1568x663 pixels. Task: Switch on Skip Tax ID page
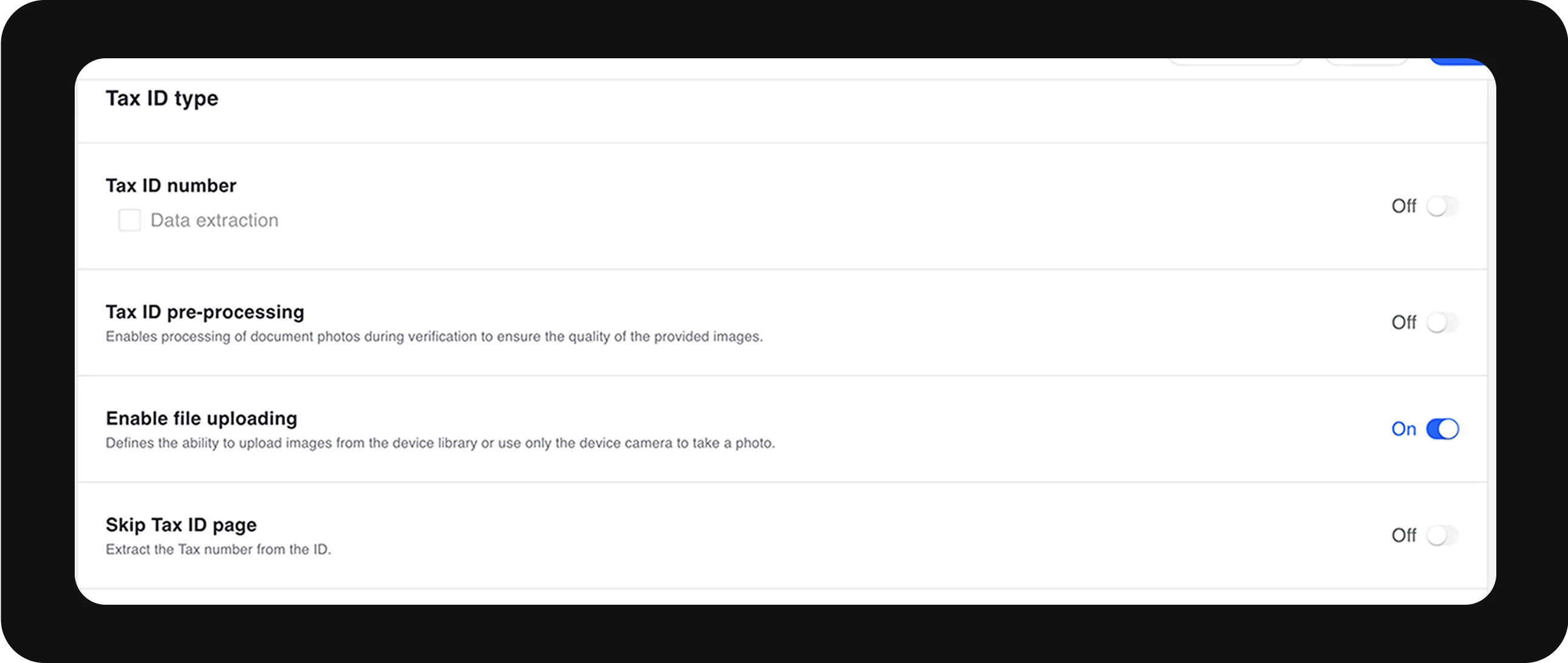tap(1442, 535)
